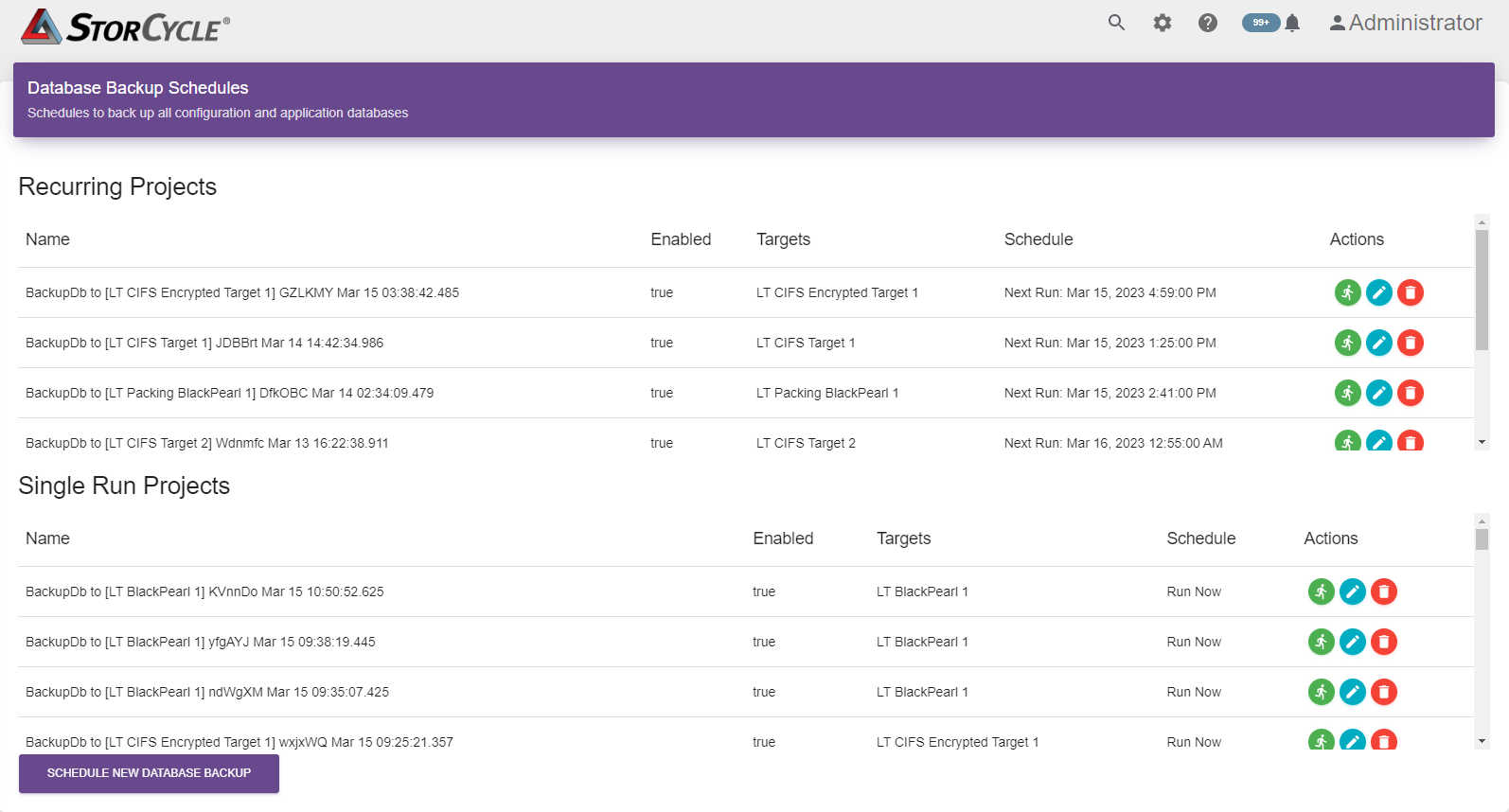This screenshot has height=812, width=1509.
Task: Select the GZLKMY Mar 15 03:38:42.485 row name
Action: coord(242,292)
